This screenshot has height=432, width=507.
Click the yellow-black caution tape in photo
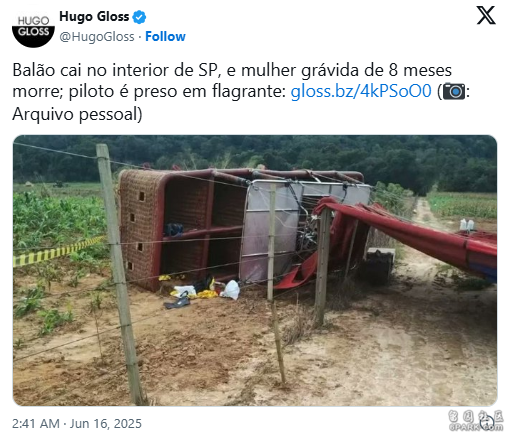[60, 251]
